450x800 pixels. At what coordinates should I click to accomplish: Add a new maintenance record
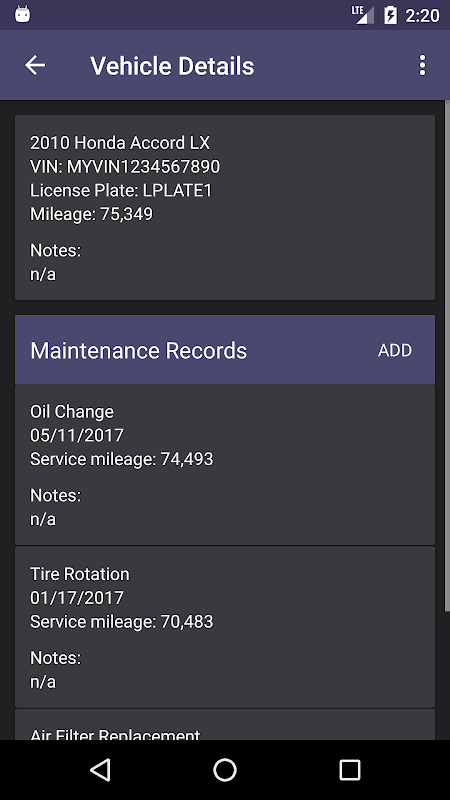pyautogui.click(x=395, y=350)
